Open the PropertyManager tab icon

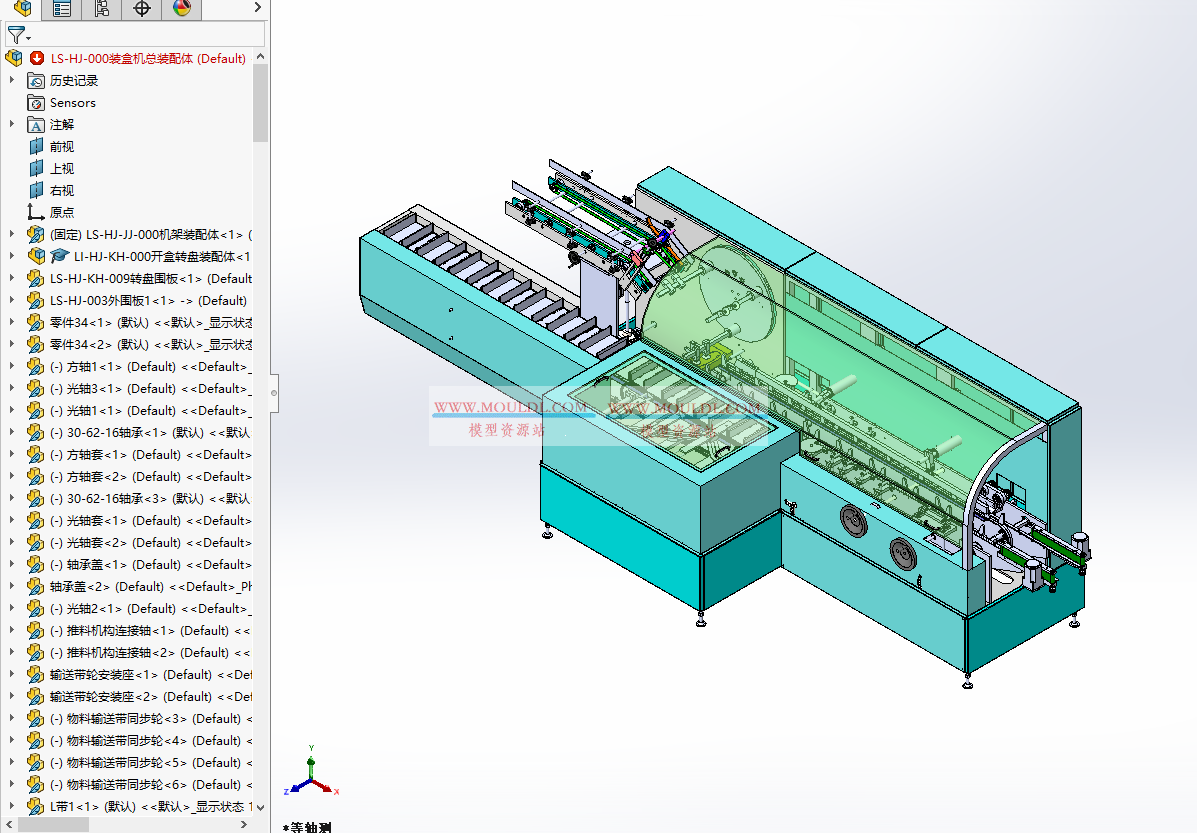pos(62,9)
